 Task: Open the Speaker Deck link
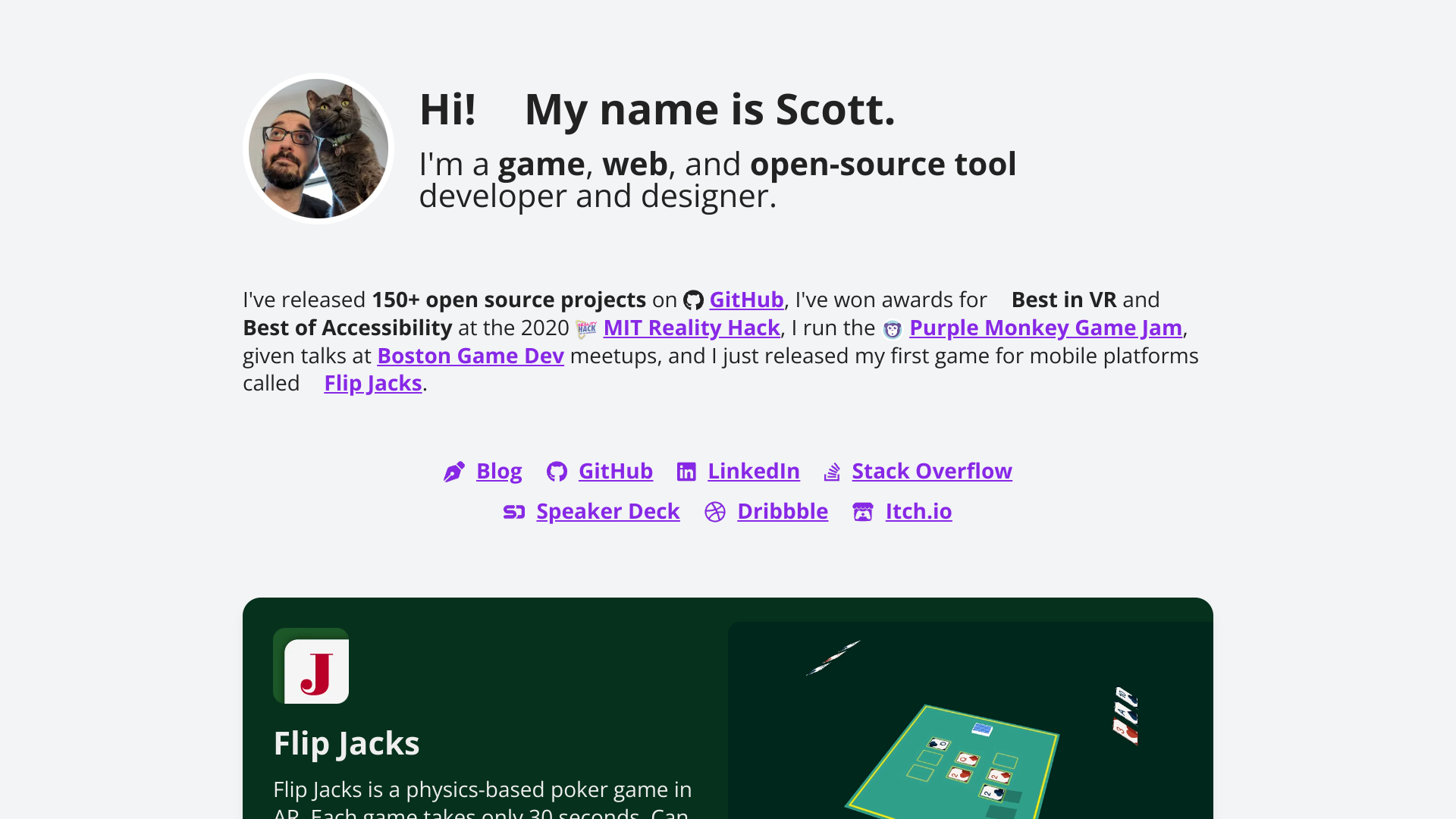point(608,511)
